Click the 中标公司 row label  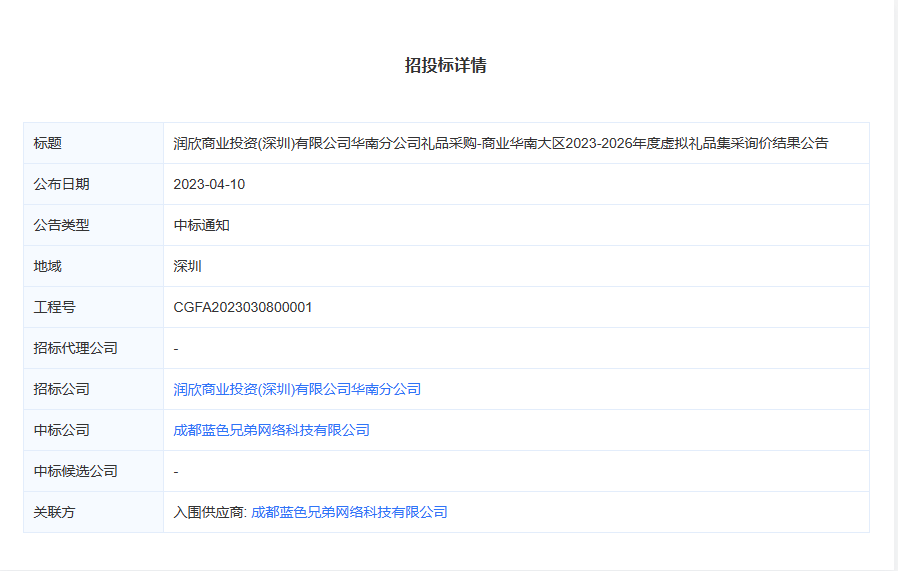coord(61,430)
